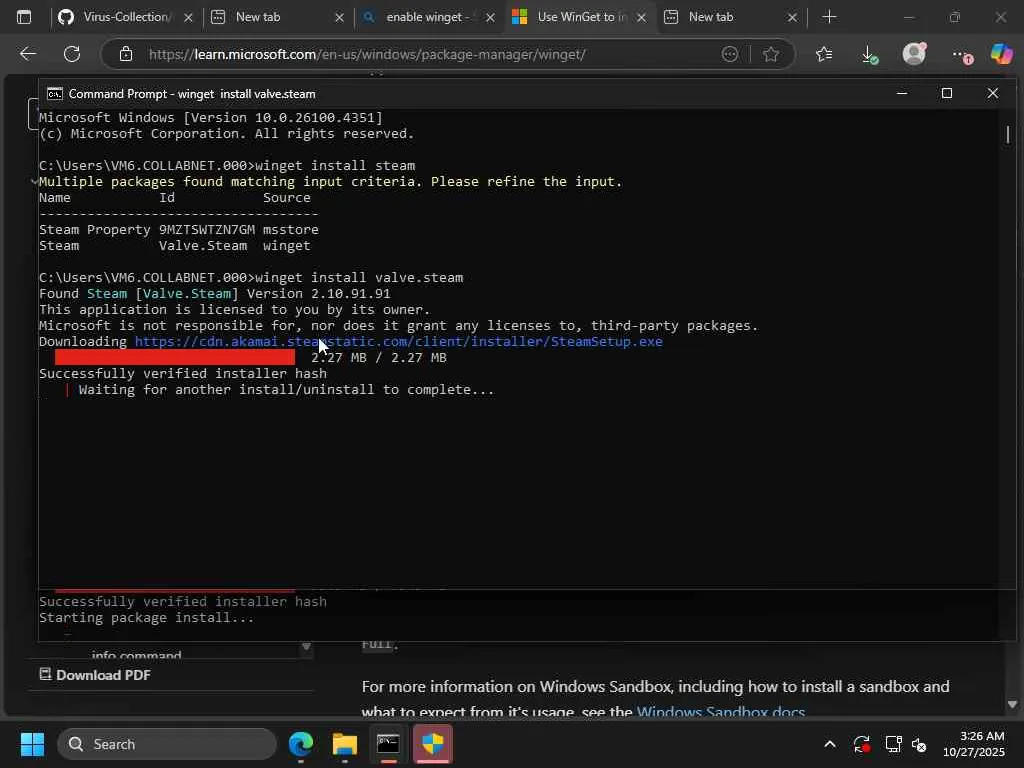Open the Downloads icon

point(869,54)
